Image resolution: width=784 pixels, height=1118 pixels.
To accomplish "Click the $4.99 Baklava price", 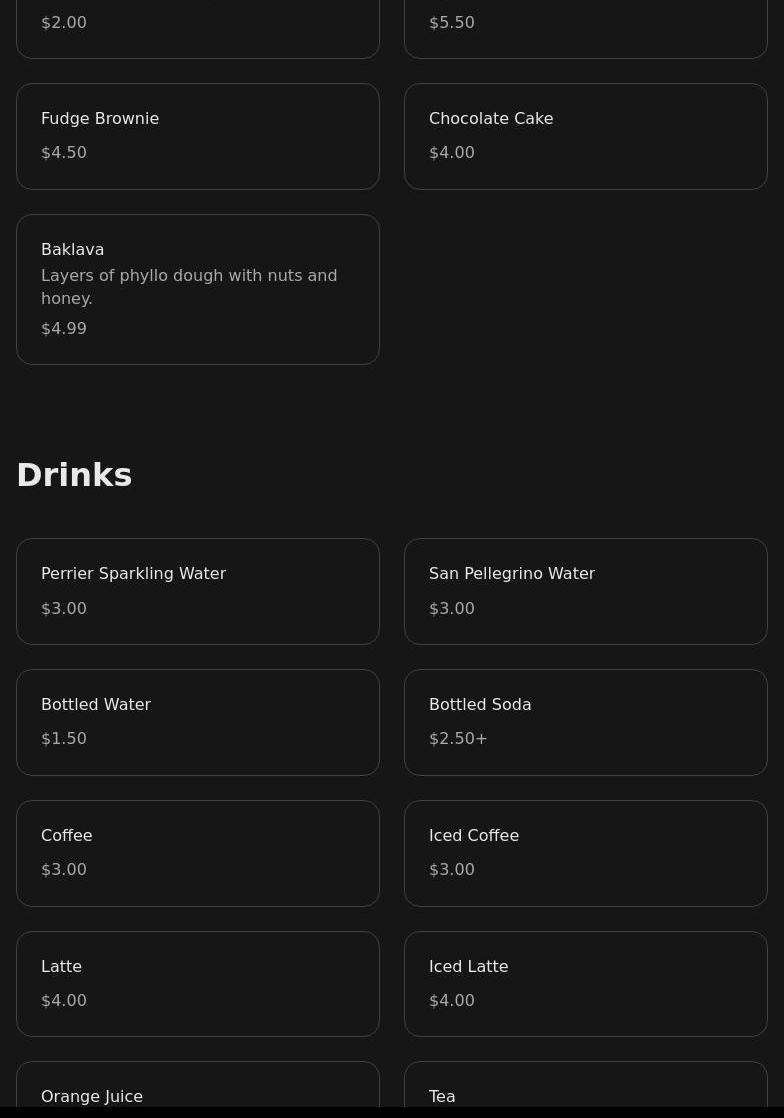I will 64,329.
